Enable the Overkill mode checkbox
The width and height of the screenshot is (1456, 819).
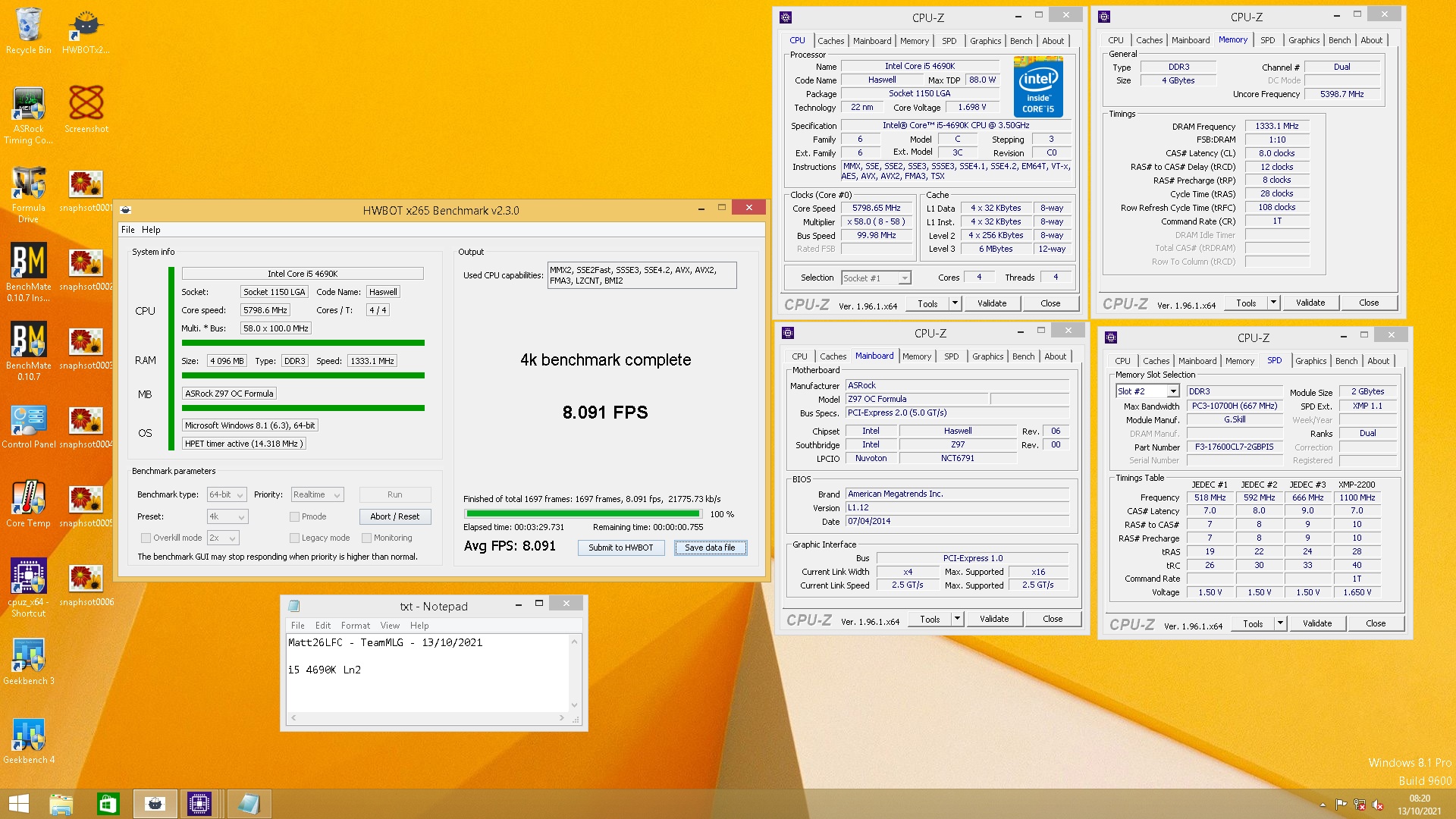tap(146, 538)
